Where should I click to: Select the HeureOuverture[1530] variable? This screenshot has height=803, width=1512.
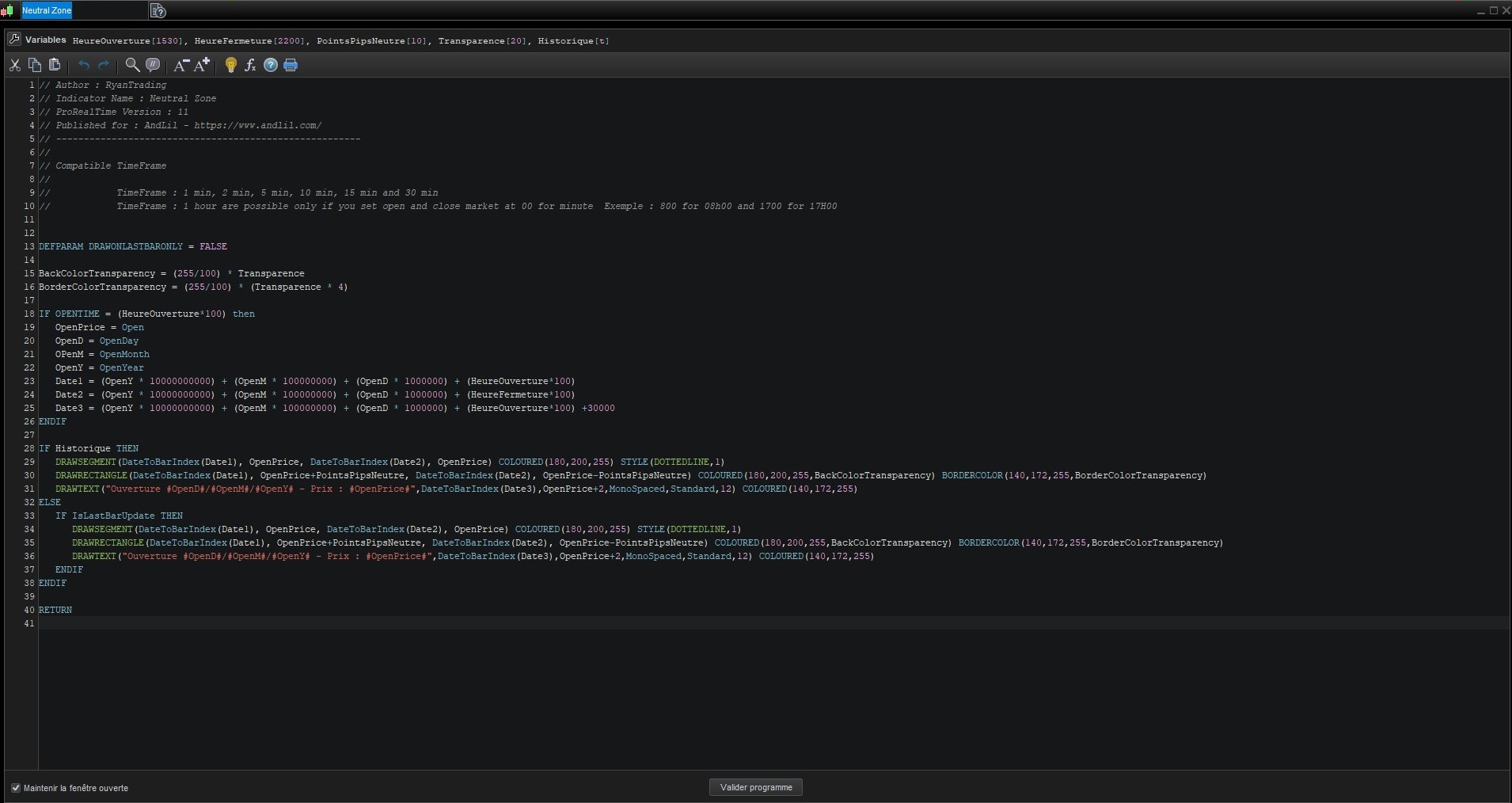(x=127, y=40)
